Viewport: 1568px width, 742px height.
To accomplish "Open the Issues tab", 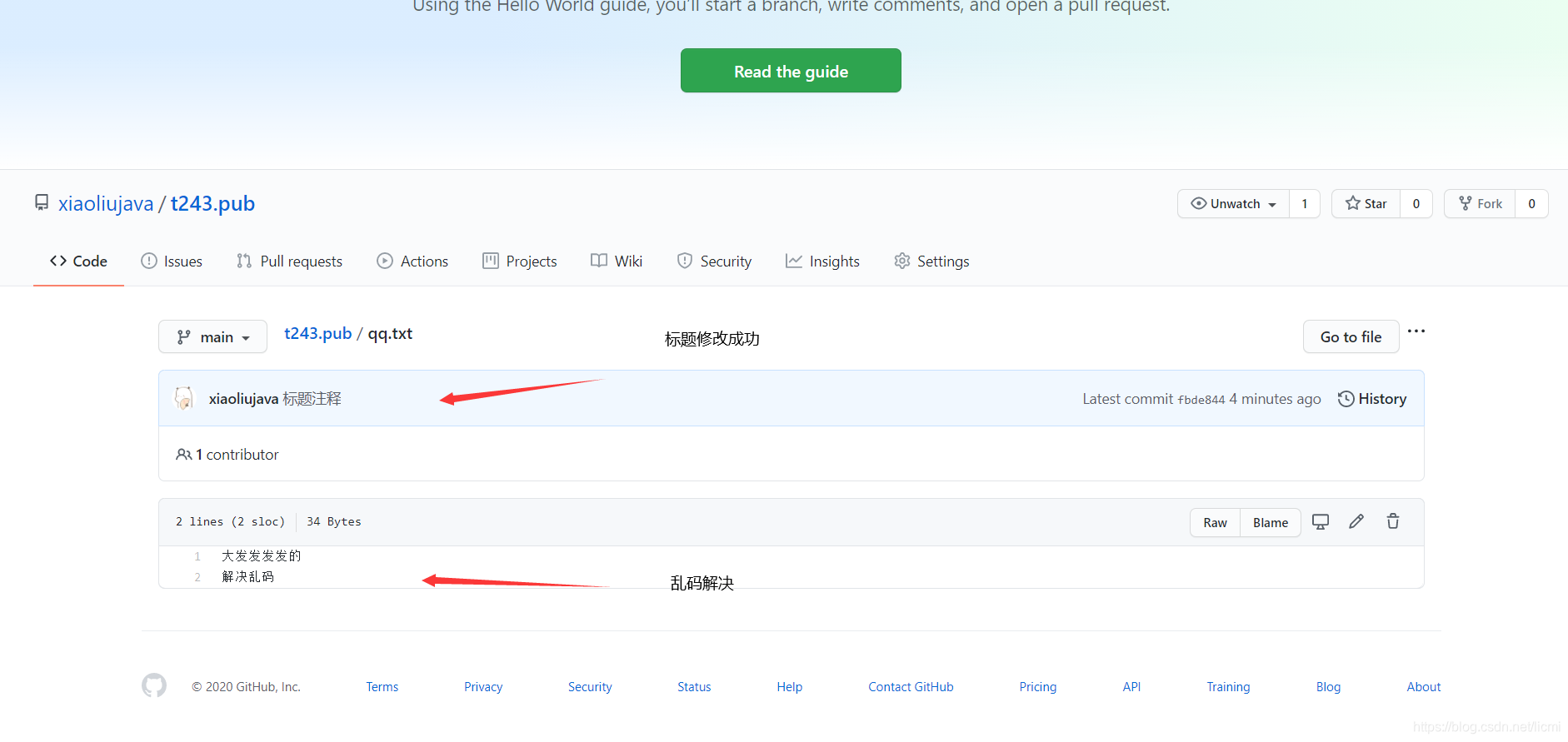I will point(172,261).
